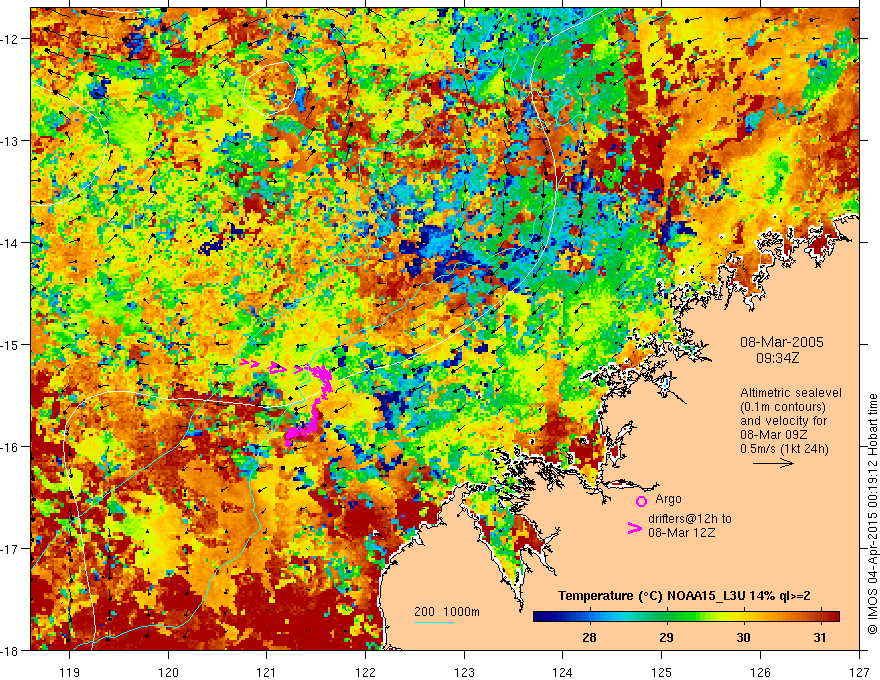The width and height of the screenshot is (880, 680).
Task: Click the cyan 200 1000m bathymetry legend line
Action: click(434, 622)
